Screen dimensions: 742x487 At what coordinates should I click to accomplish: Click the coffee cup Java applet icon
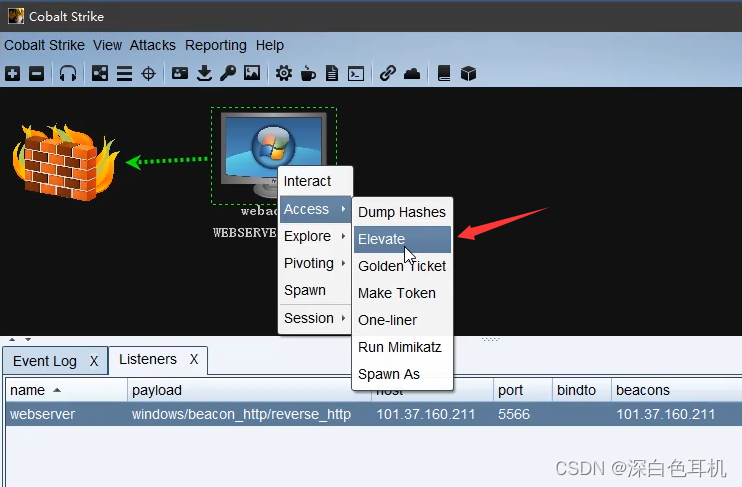[308, 73]
